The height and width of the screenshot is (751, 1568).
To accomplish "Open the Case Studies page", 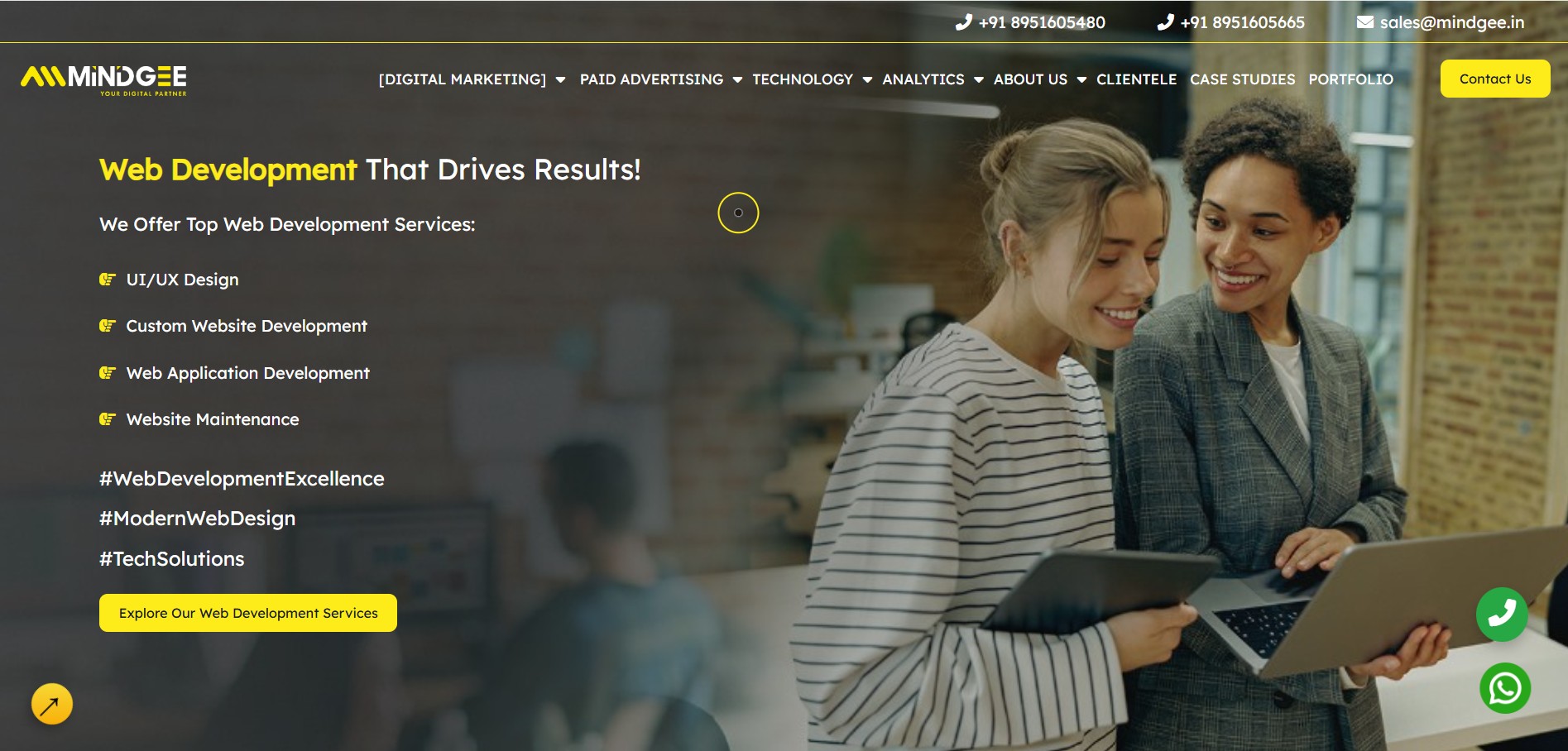I will coord(1242,79).
